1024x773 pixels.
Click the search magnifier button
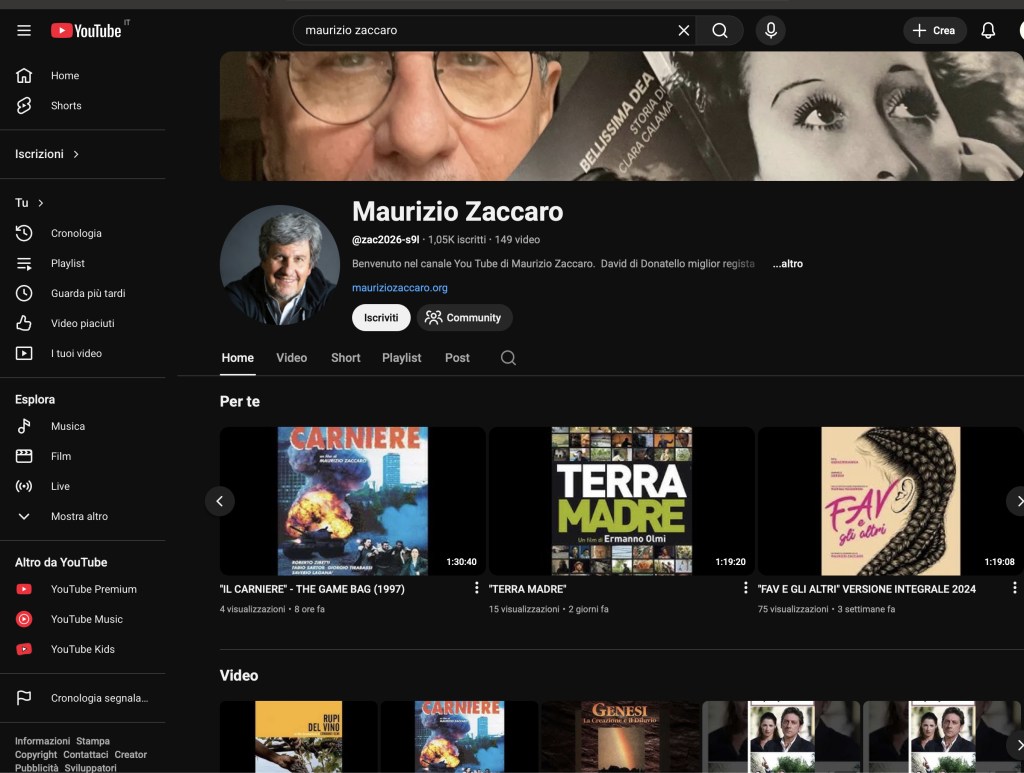(x=720, y=31)
